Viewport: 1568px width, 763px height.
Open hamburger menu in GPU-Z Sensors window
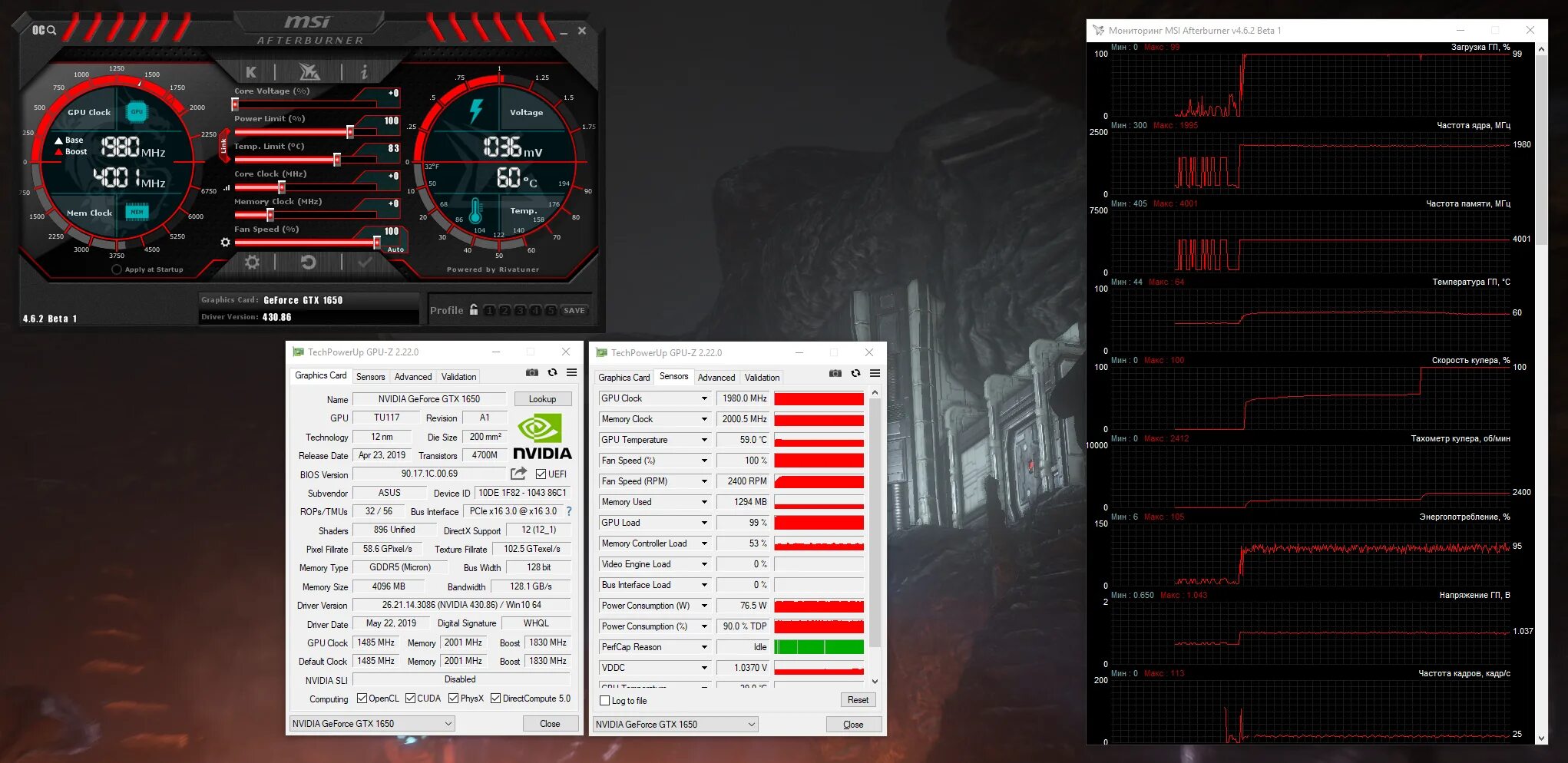(875, 373)
